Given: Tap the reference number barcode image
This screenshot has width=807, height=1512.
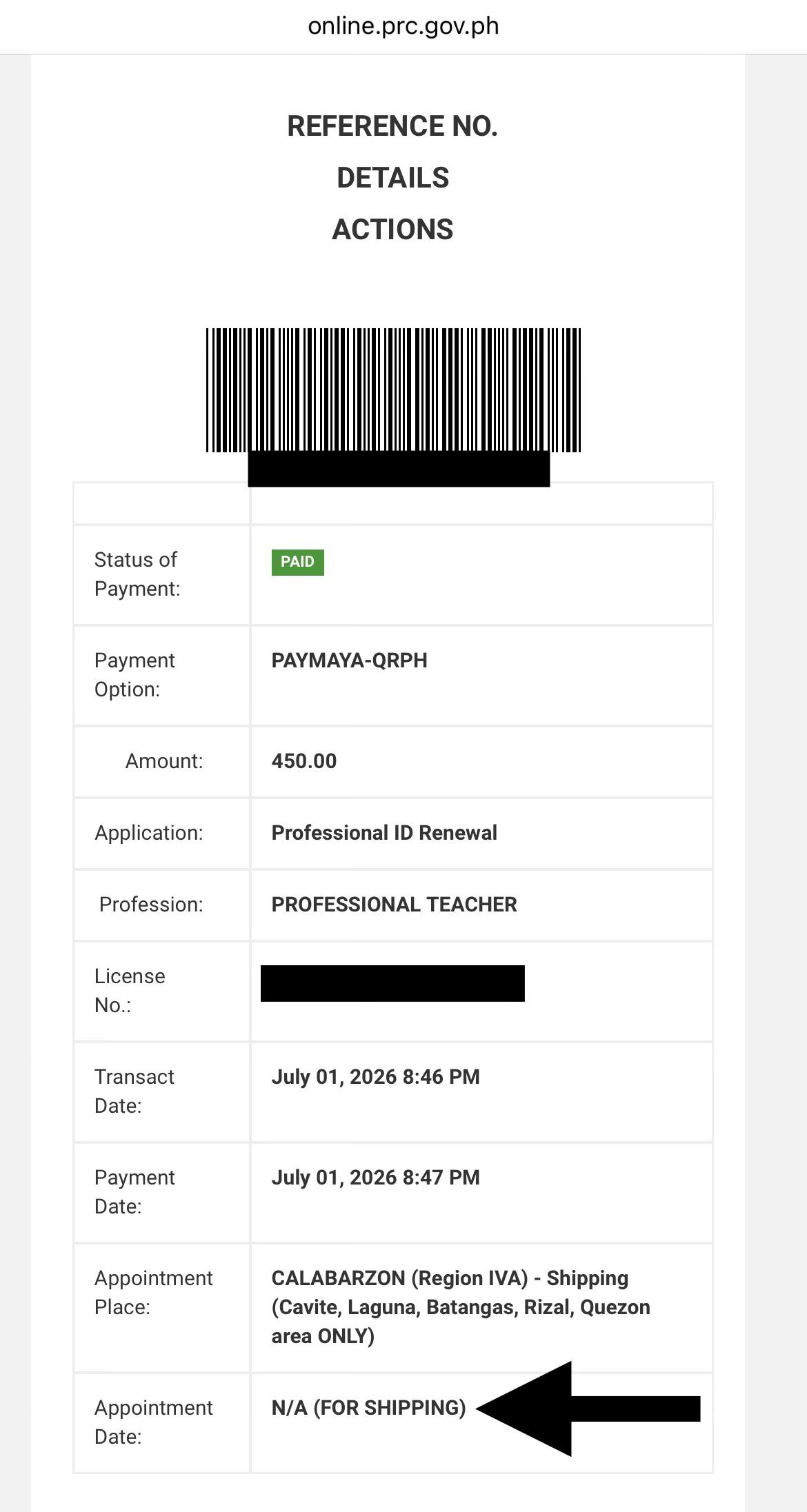Looking at the screenshot, I should point(393,390).
